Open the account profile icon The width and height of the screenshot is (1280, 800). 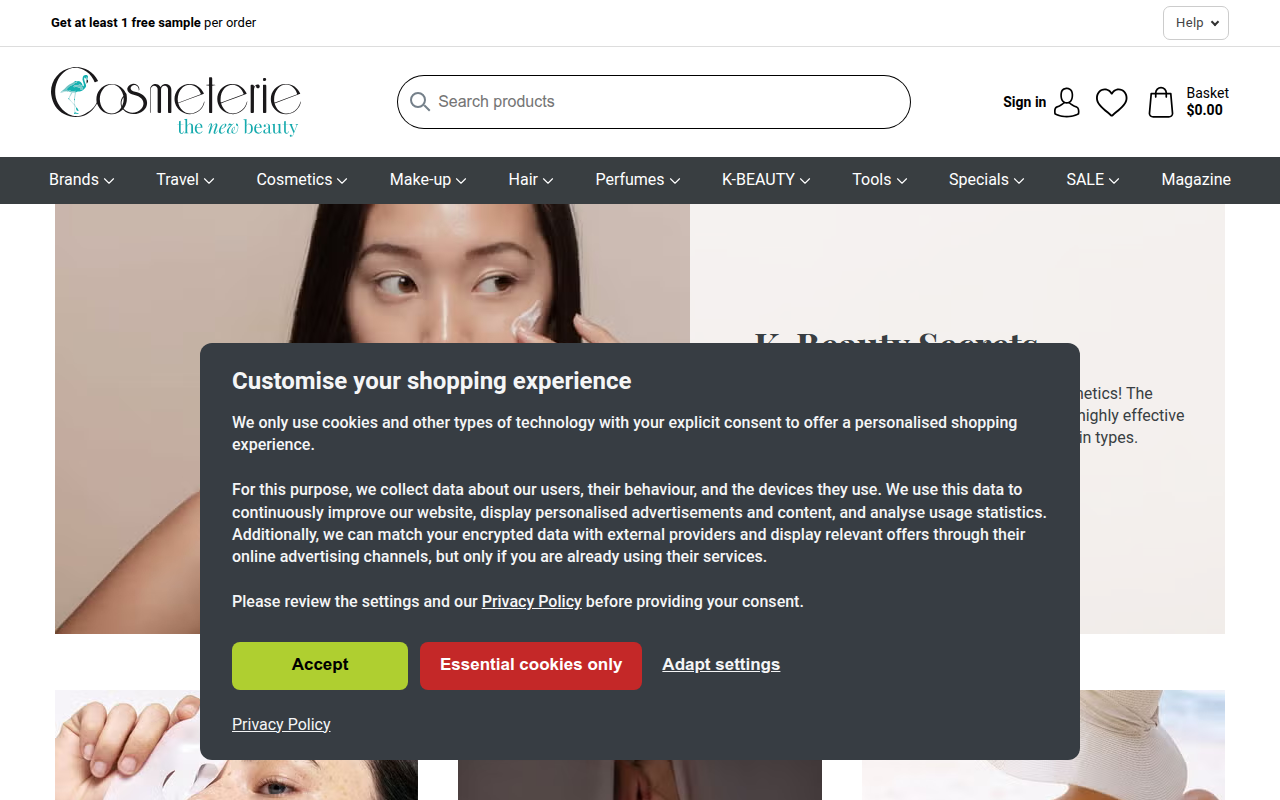(1067, 102)
